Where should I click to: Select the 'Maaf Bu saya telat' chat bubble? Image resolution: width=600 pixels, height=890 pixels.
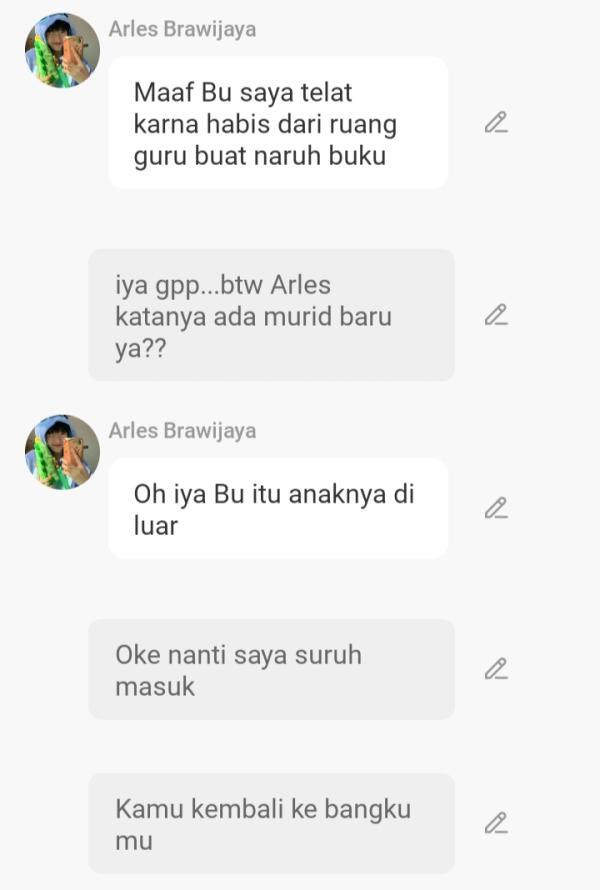[x=278, y=123]
